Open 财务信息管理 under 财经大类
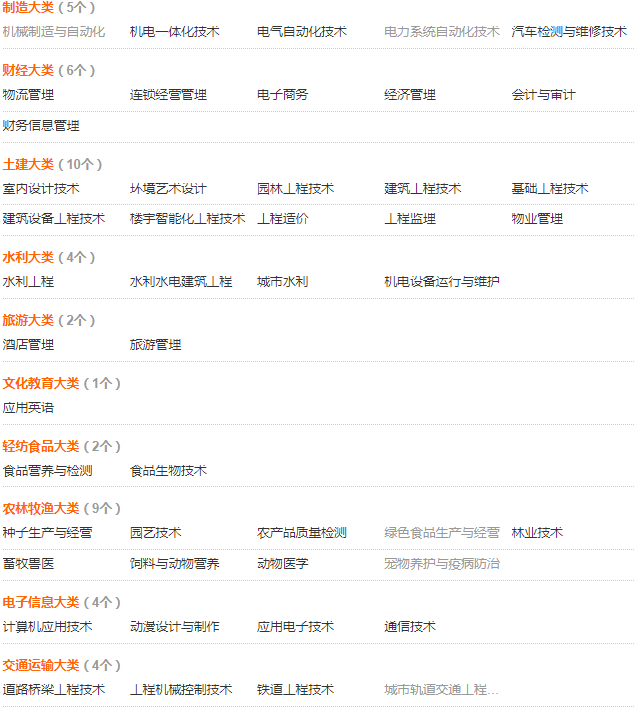 pyautogui.click(x=41, y=126)
